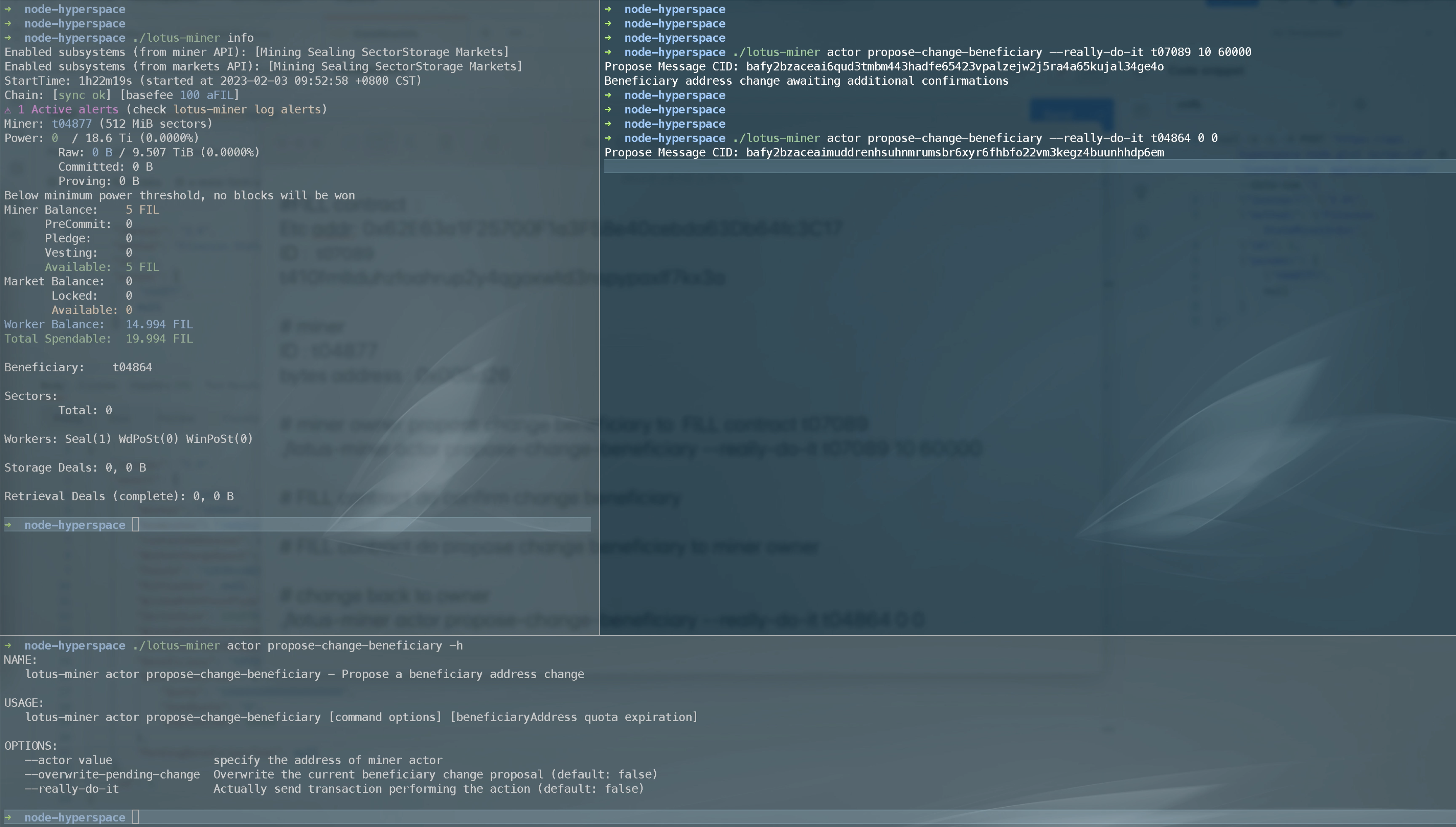Image resolution: width=1456 pixels, height=827 pixels.
Task: Click the 'Market Balance: 0' line
Action: (x=68, y=281)
